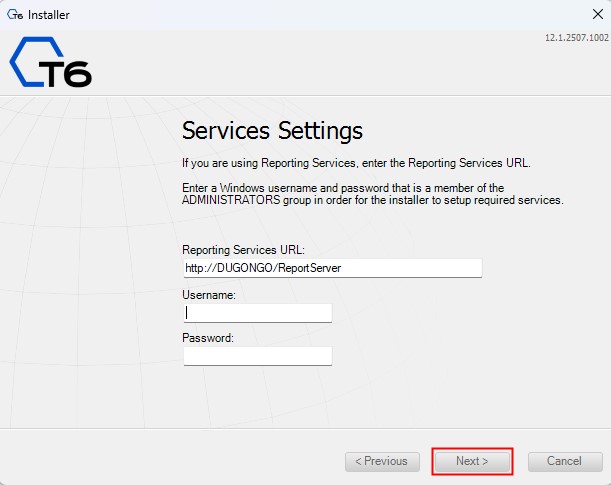Click the Password label

[x=208, y=338]
